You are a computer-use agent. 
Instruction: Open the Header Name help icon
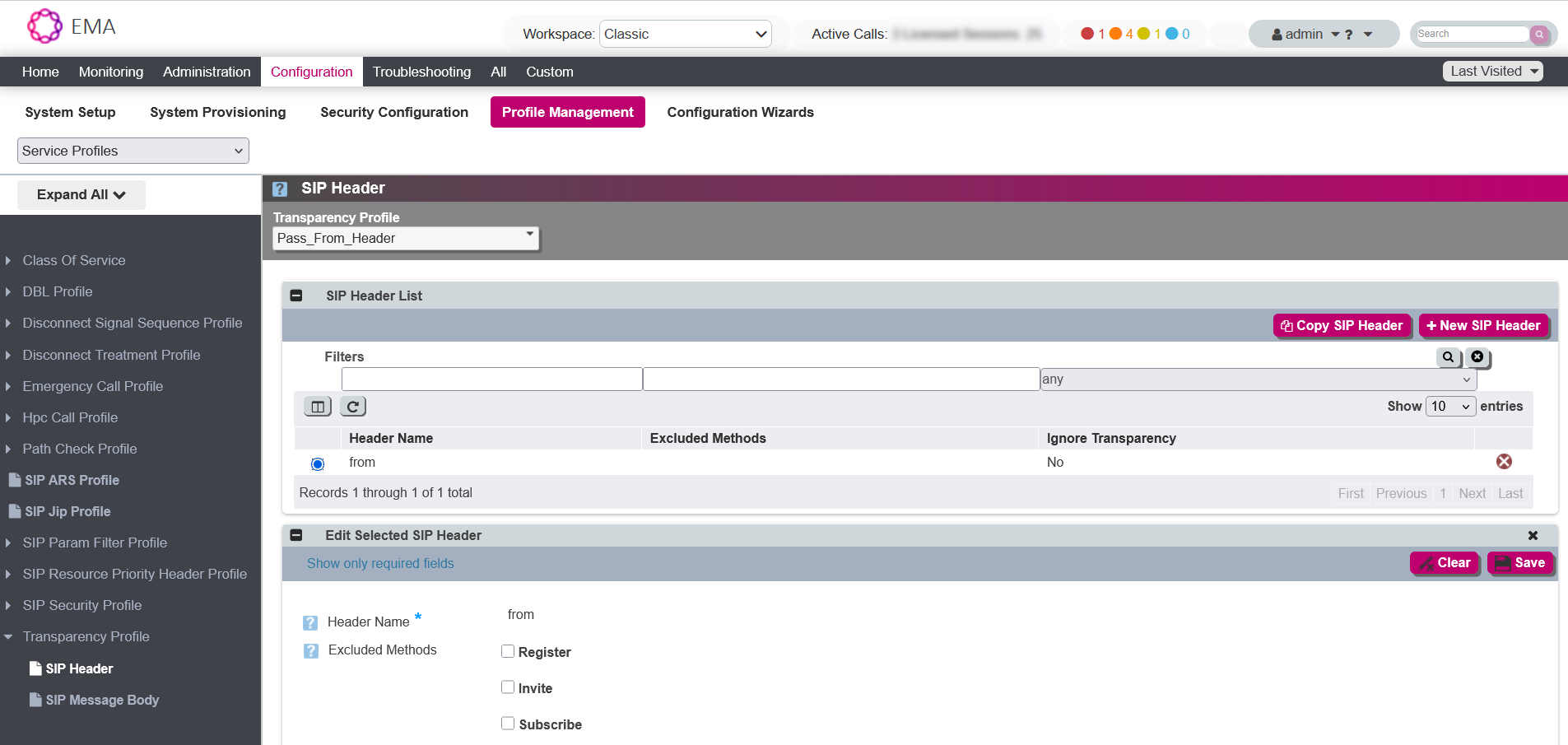310,622
